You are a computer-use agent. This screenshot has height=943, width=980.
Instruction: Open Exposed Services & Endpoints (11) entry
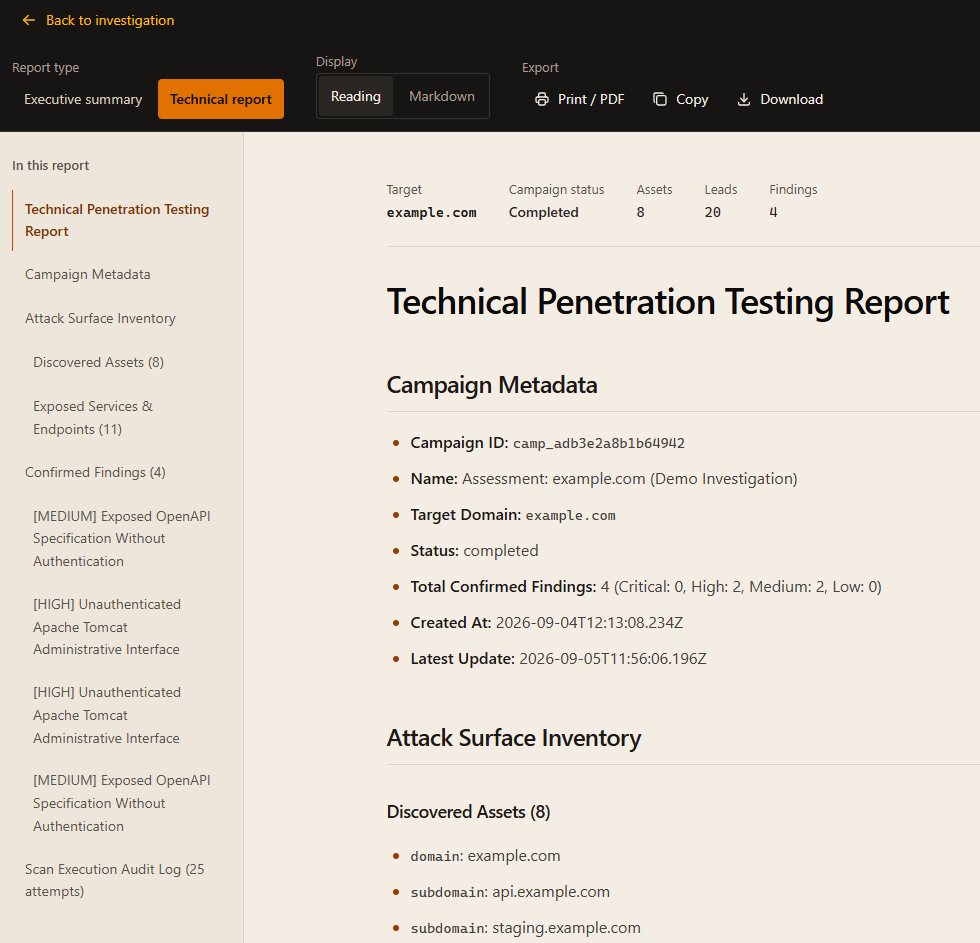coord(93,417)
